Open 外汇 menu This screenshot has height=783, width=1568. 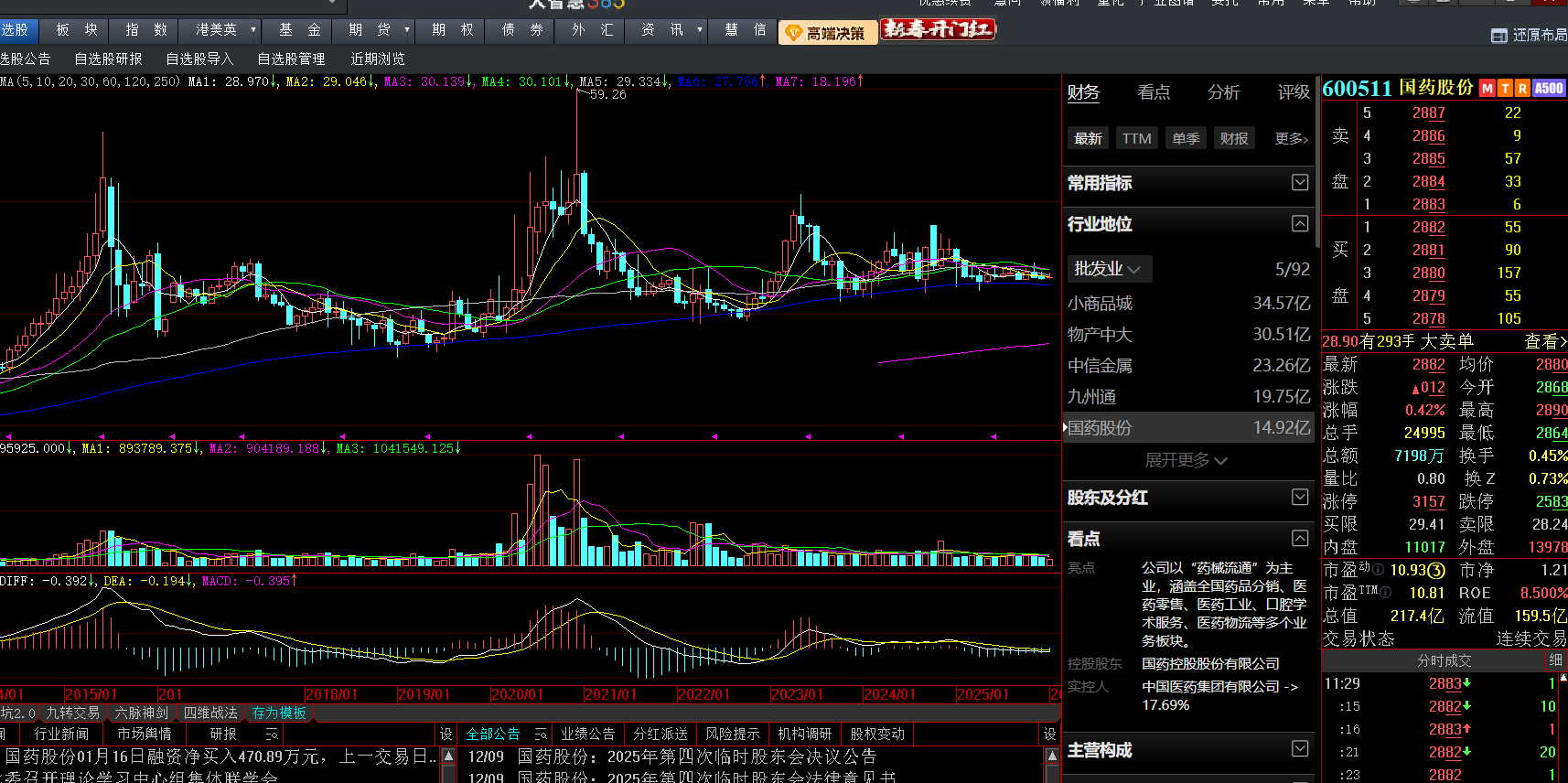tap(592, 30)
